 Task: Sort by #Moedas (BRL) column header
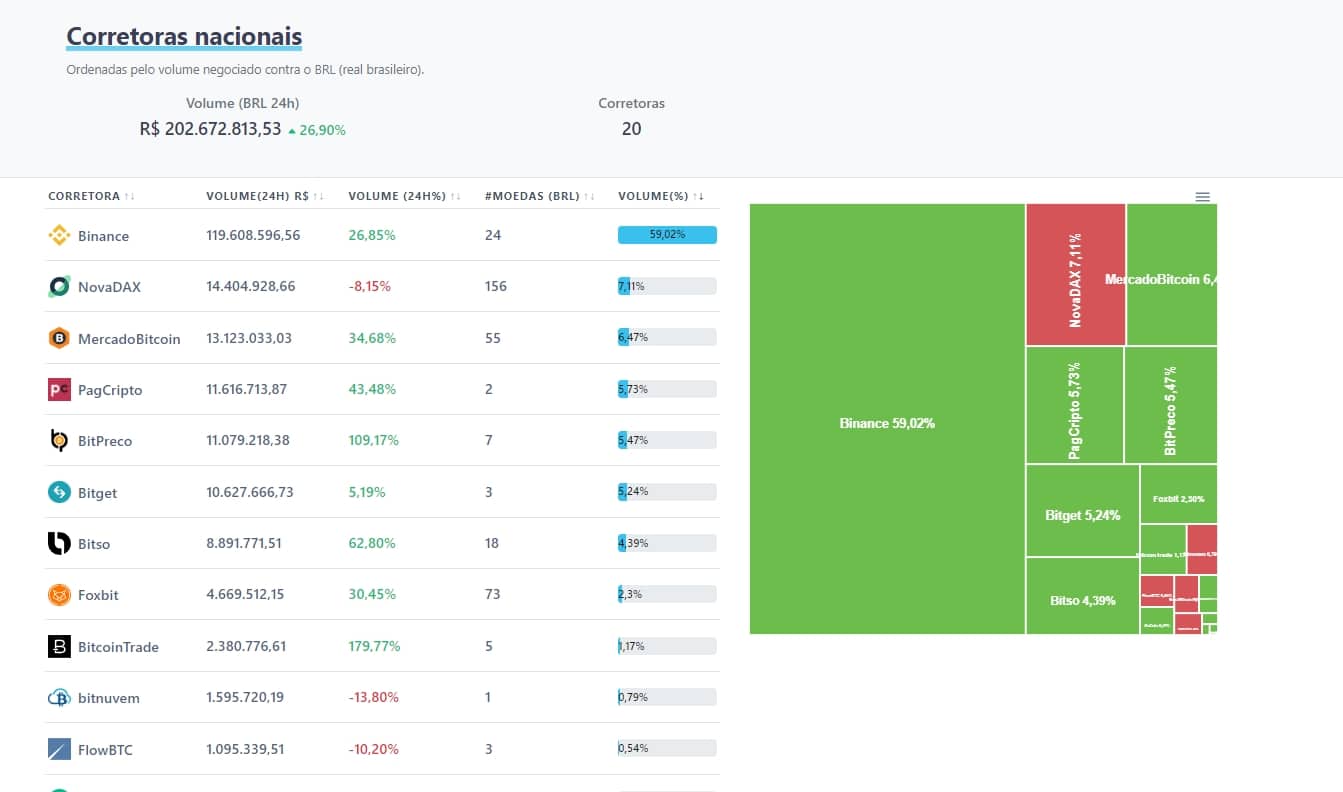coord(539,196)
